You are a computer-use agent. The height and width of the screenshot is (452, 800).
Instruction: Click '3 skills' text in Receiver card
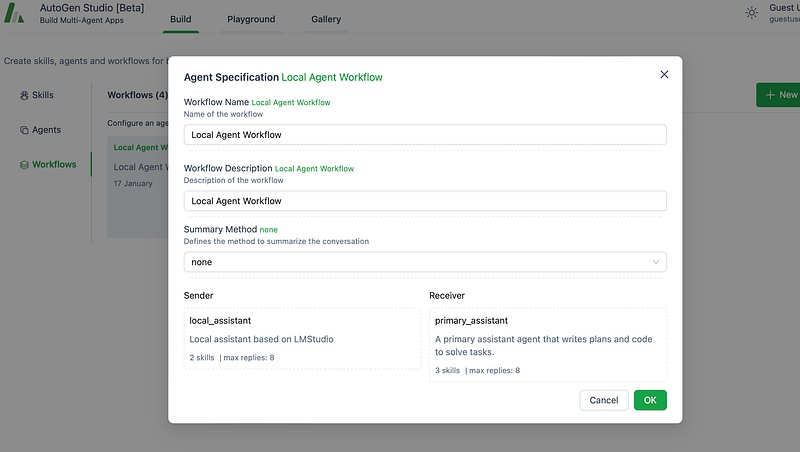pyautogui.click(x=447, y=370)
